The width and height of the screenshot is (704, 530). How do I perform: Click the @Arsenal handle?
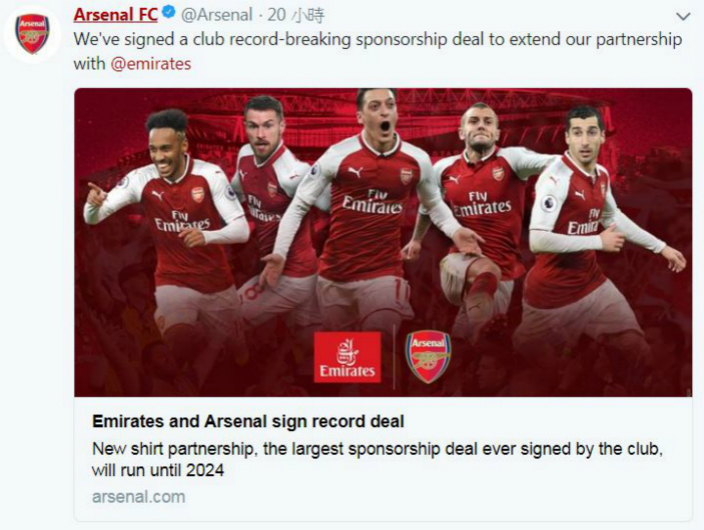tap(217, 15)
